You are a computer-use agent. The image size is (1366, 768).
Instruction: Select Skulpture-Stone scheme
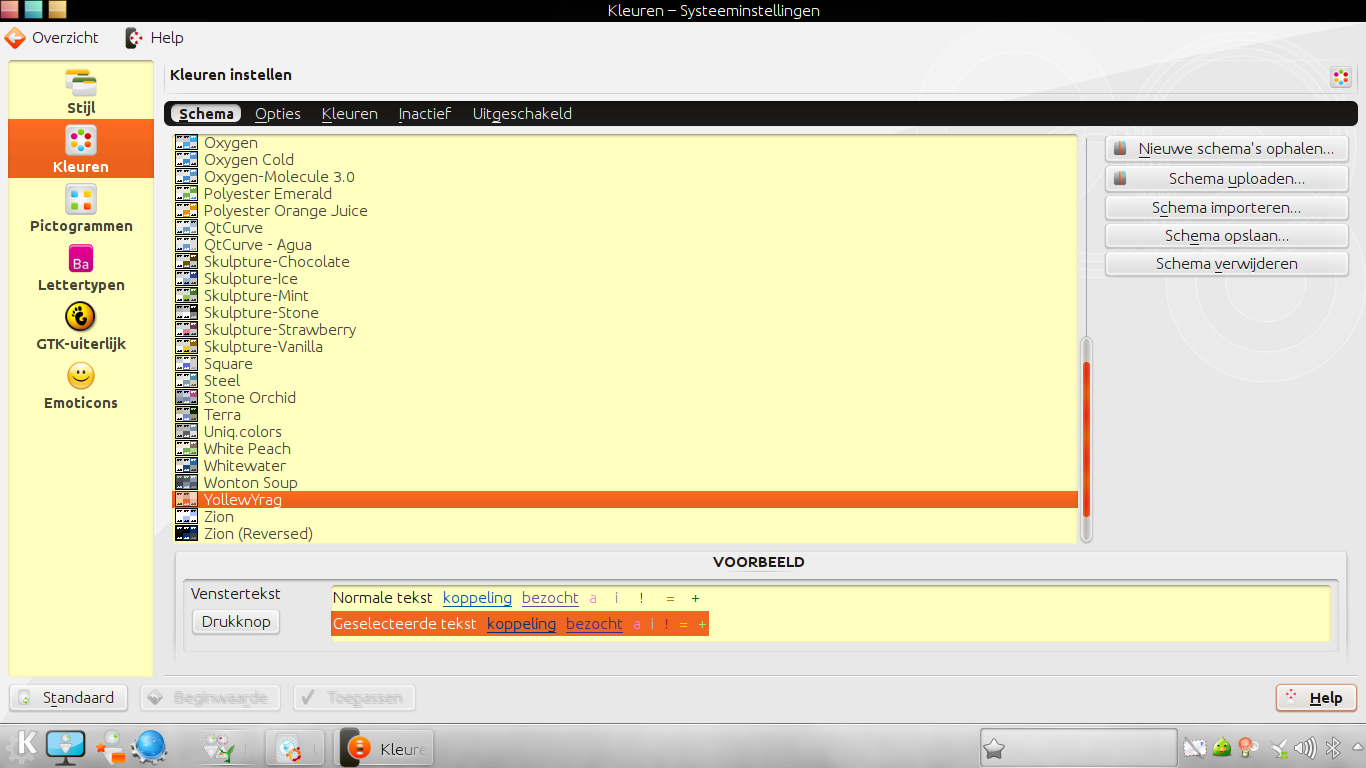(625, 313)
